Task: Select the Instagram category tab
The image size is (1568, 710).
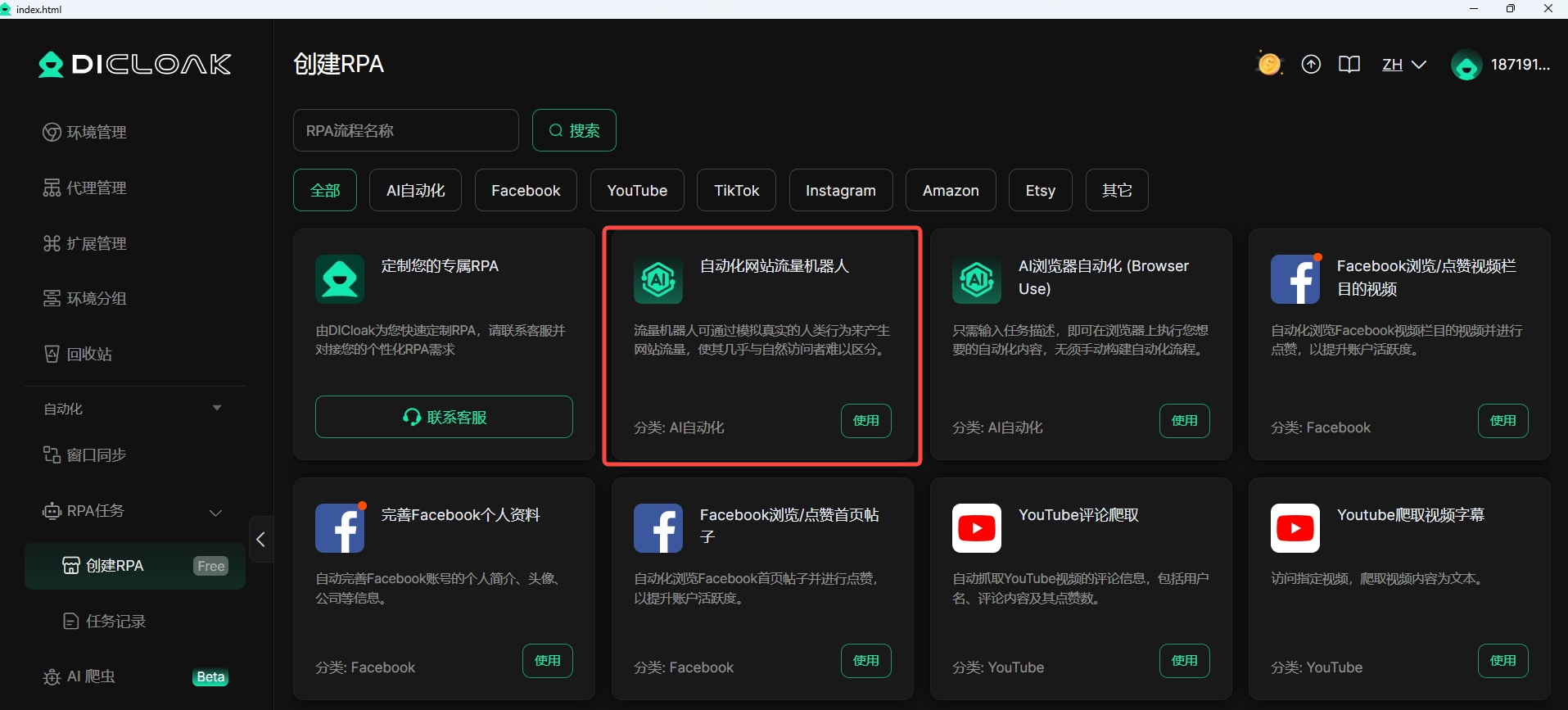Action: pos(841,190)
